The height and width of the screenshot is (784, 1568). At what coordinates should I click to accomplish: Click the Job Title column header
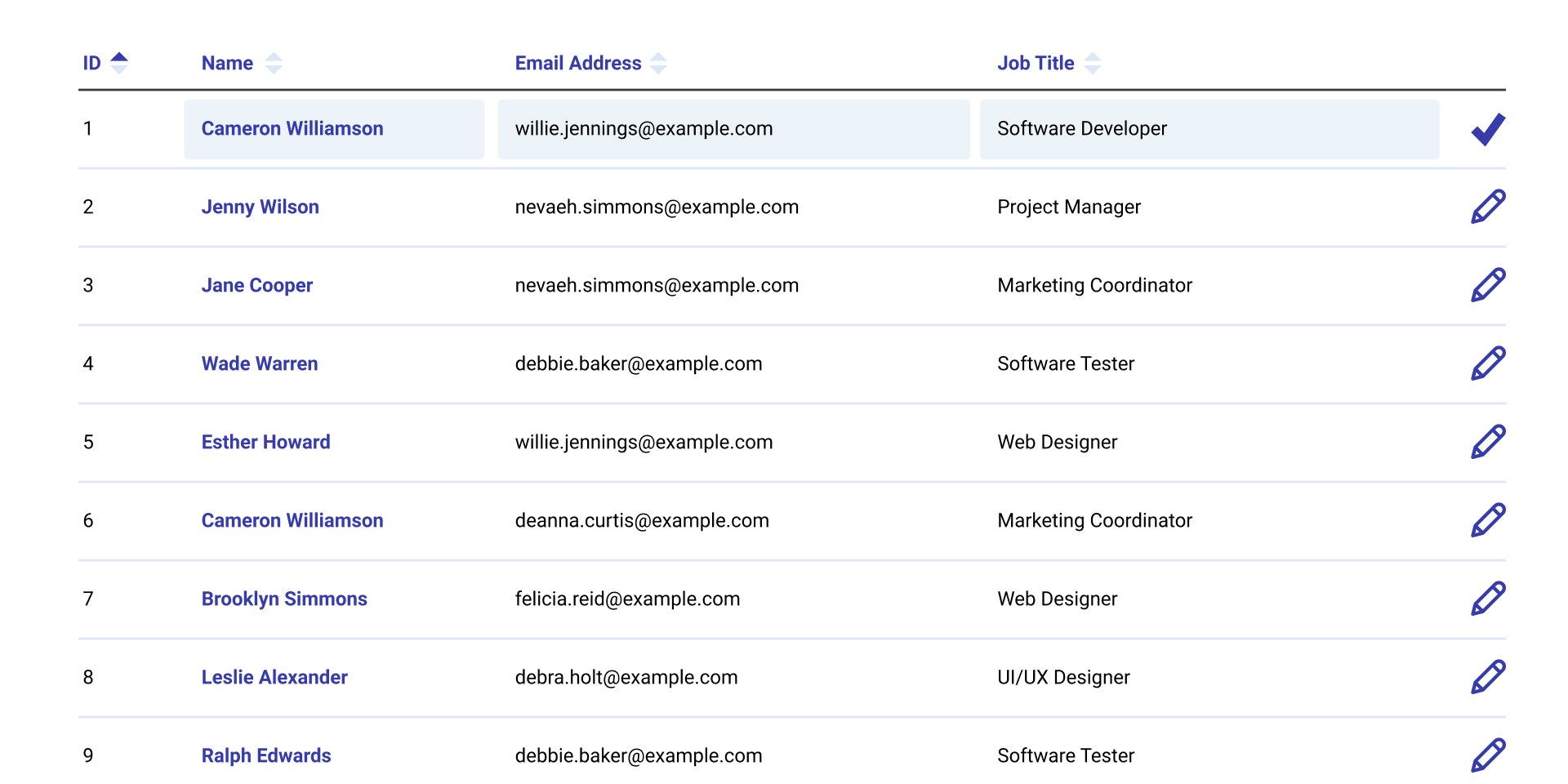1035,63
